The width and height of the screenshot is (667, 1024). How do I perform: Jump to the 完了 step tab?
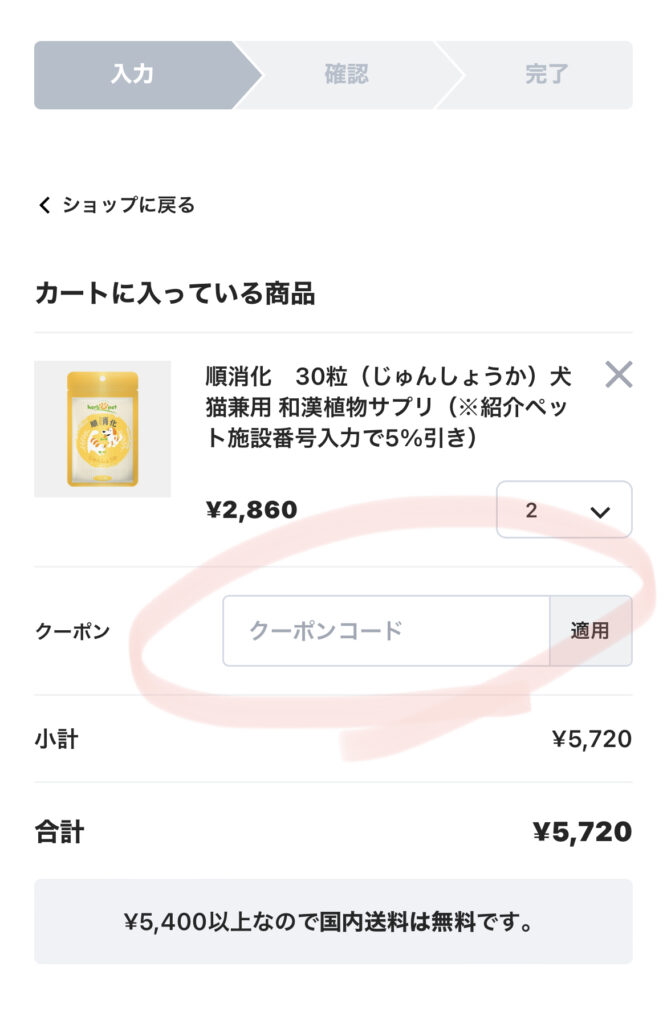[x=546, y=75]
